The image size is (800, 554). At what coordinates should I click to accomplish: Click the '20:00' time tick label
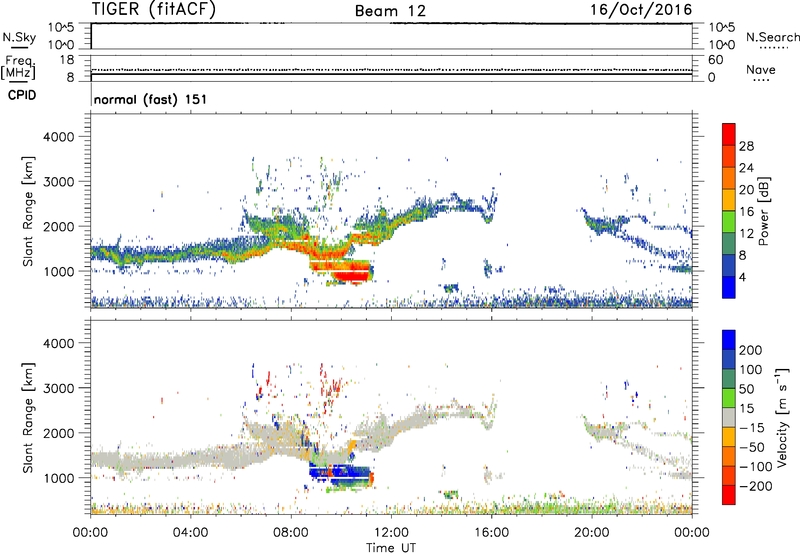(x=592, y=533)
